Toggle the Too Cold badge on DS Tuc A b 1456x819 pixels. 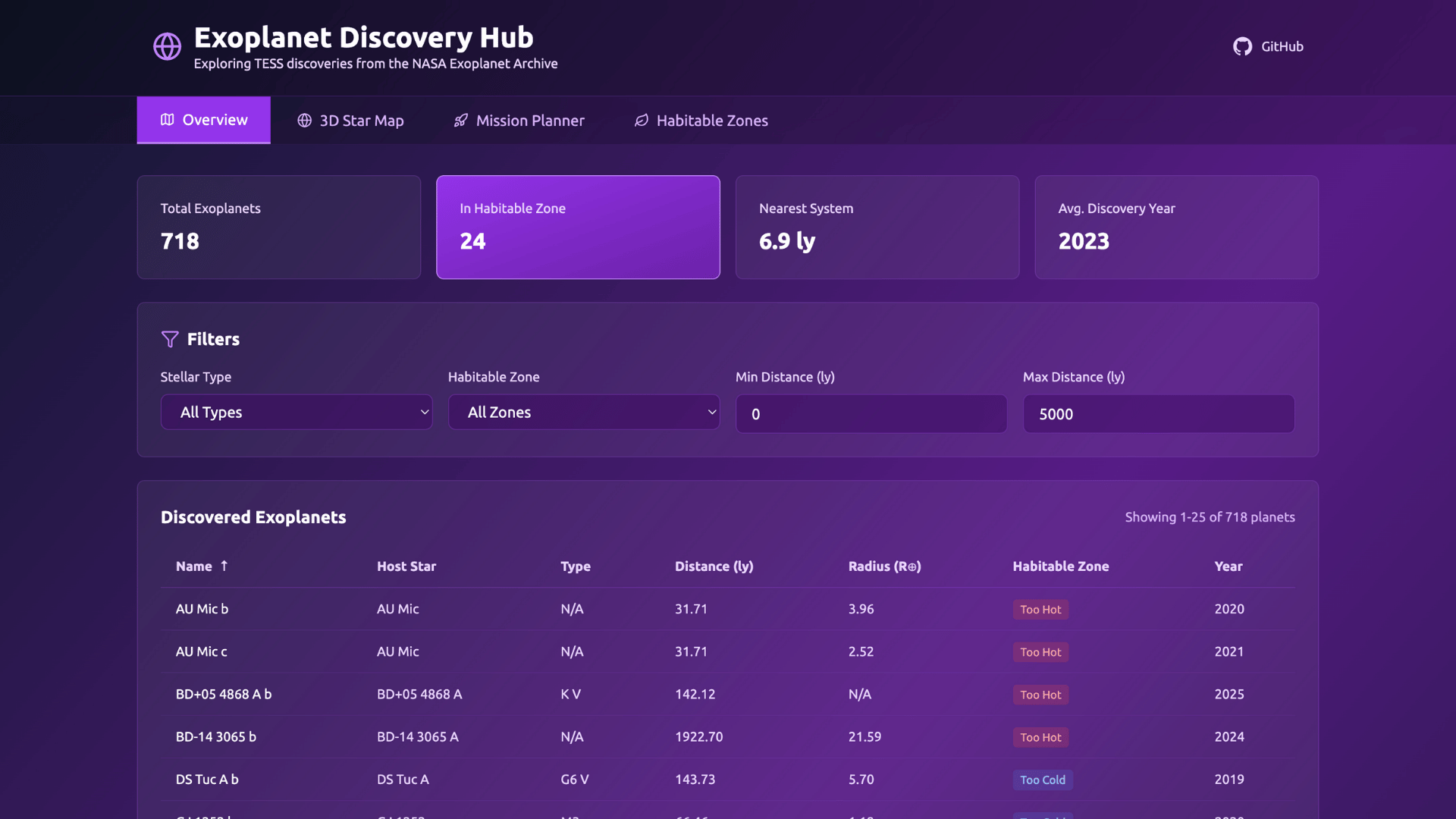point(1043,780)
